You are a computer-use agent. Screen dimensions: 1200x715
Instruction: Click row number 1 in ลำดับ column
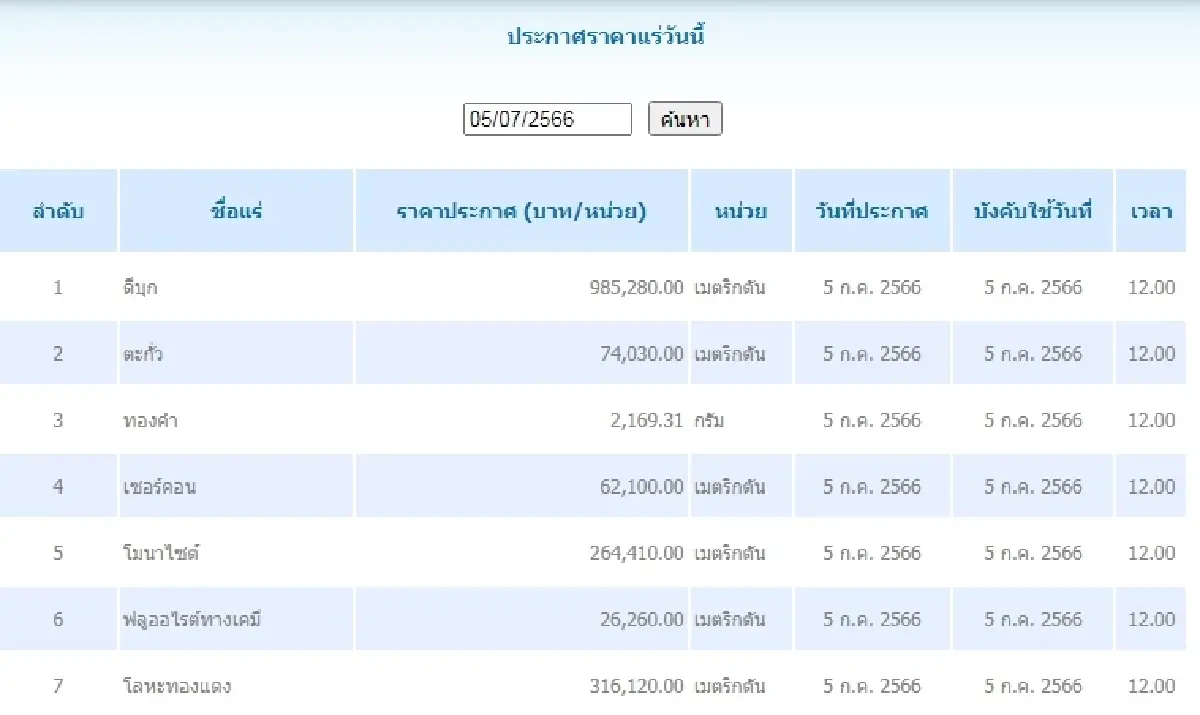pyautogui.click(x=58, y=288)
